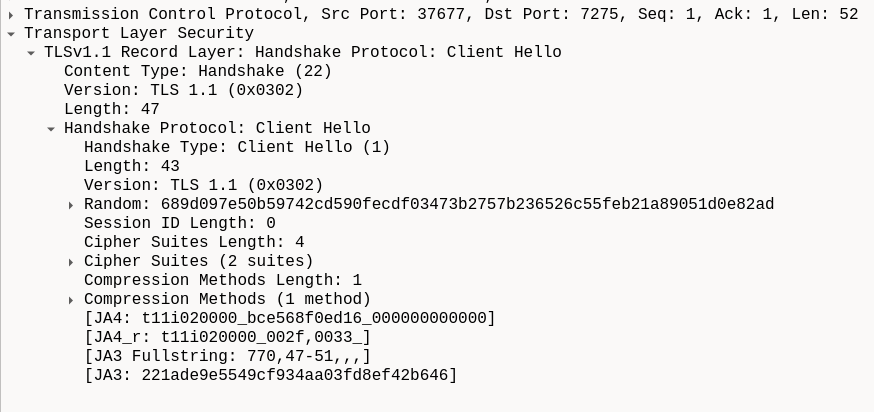The image size is (874, 412).
Task: Select Compression Methods Length: 1 line
Action: pos(222,280)
